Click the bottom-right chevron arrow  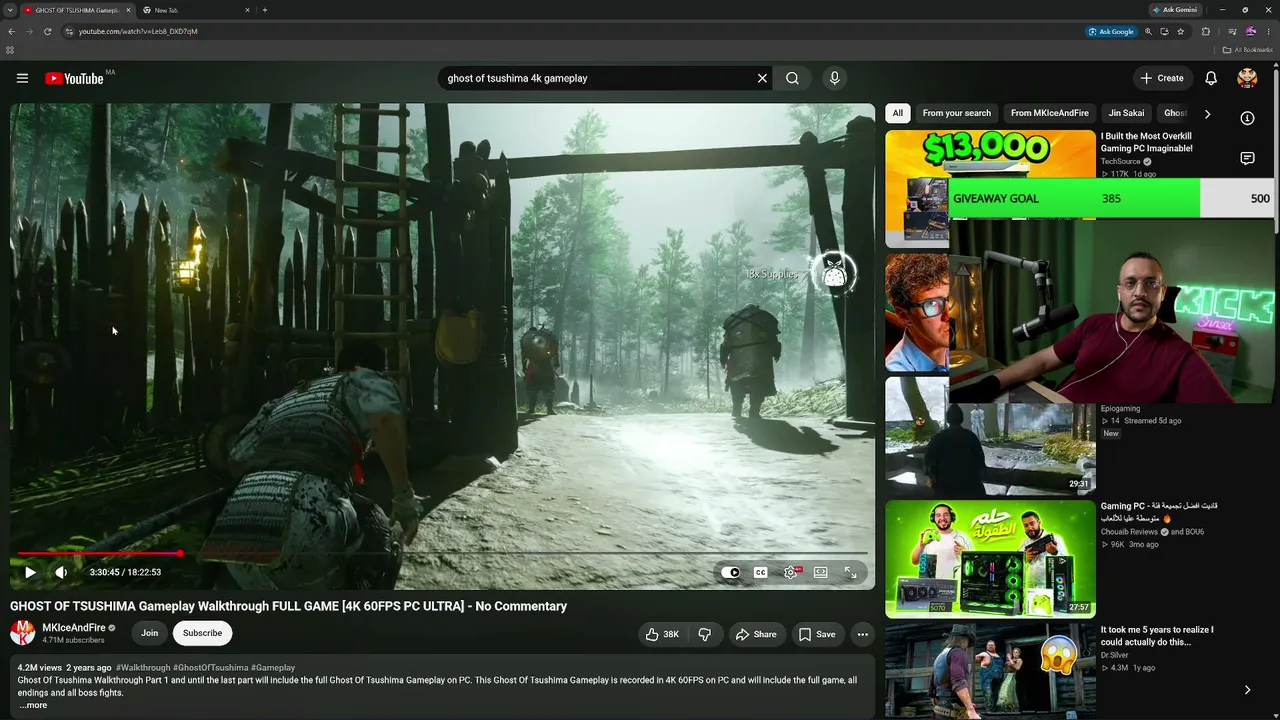point(1247,690)
